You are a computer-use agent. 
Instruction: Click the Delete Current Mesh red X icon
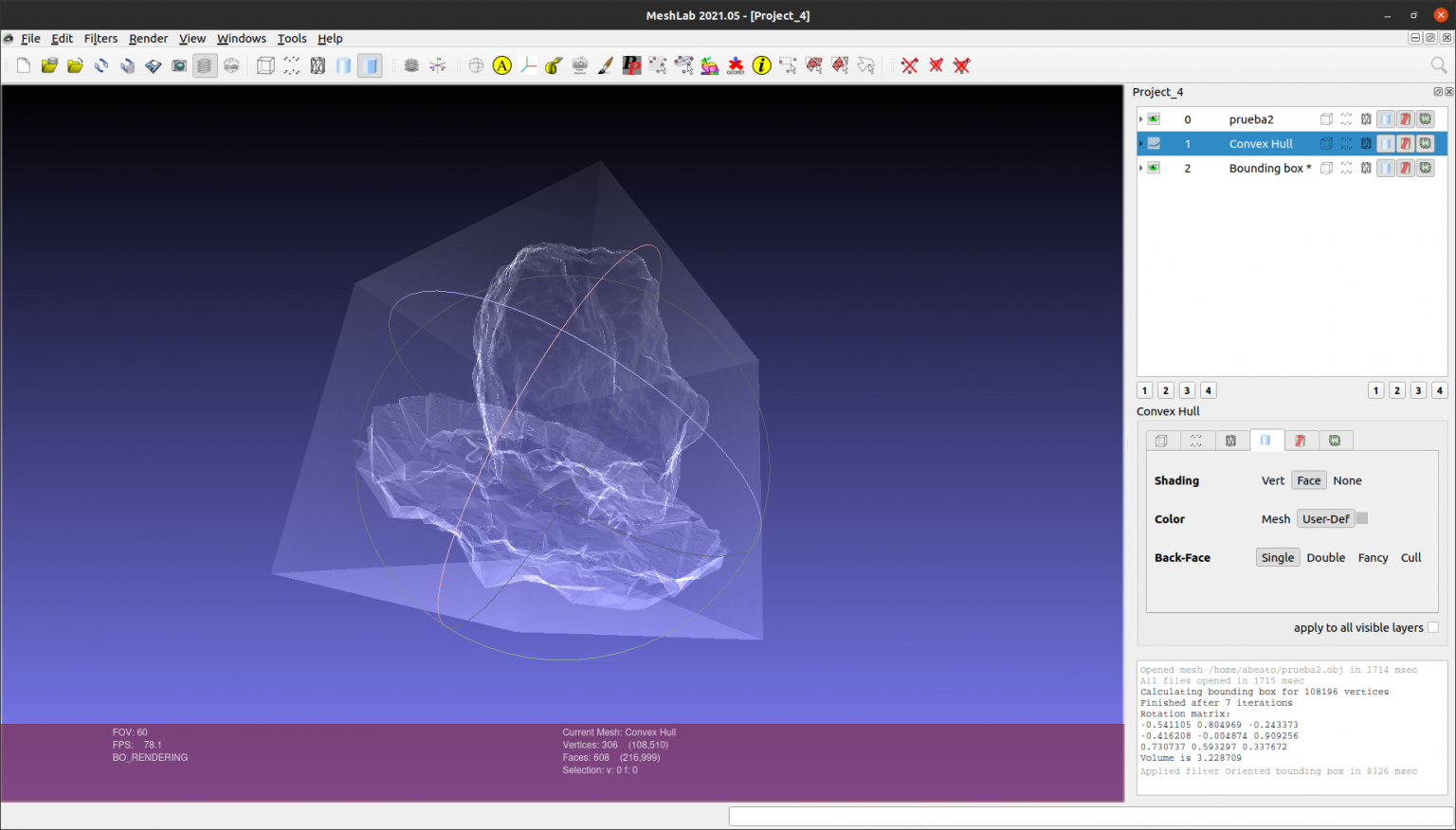pos(910,64)
